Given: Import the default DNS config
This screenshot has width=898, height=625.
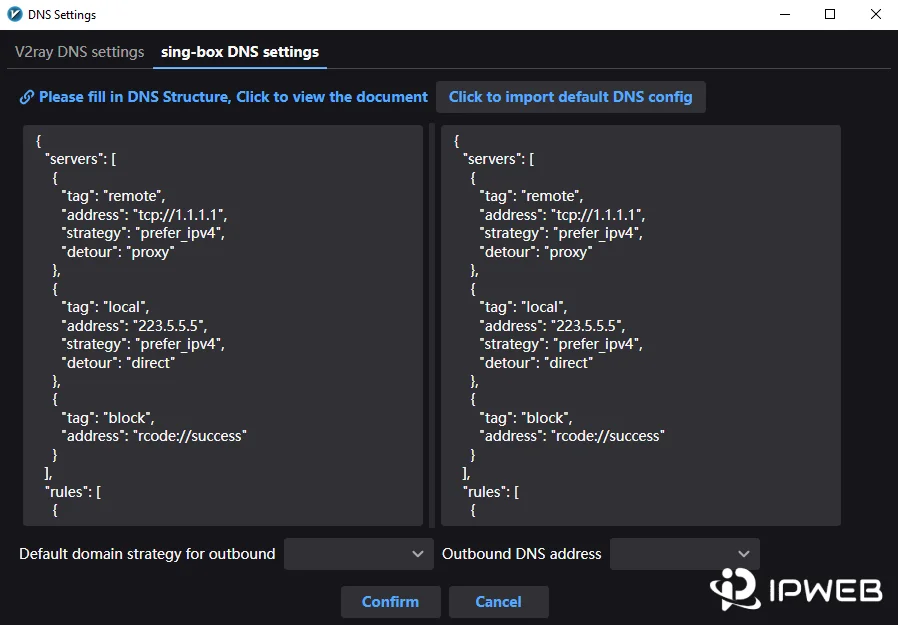Looking at the screenshot, I should pos(570,97).
